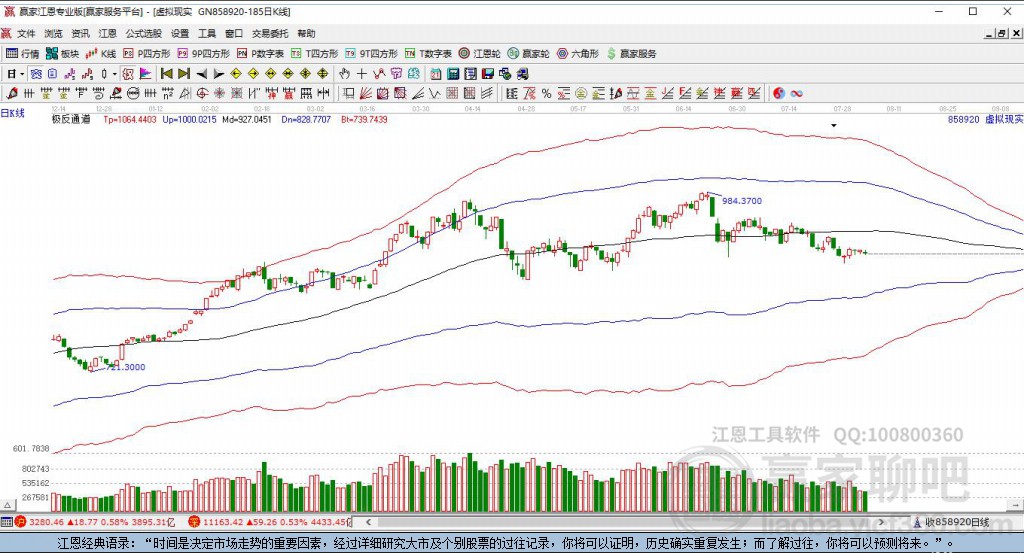The height and width of the screenshot is (553, 1024).
Task: Open the candlestick style dropdown arrow
Action: tap(114, 73)
